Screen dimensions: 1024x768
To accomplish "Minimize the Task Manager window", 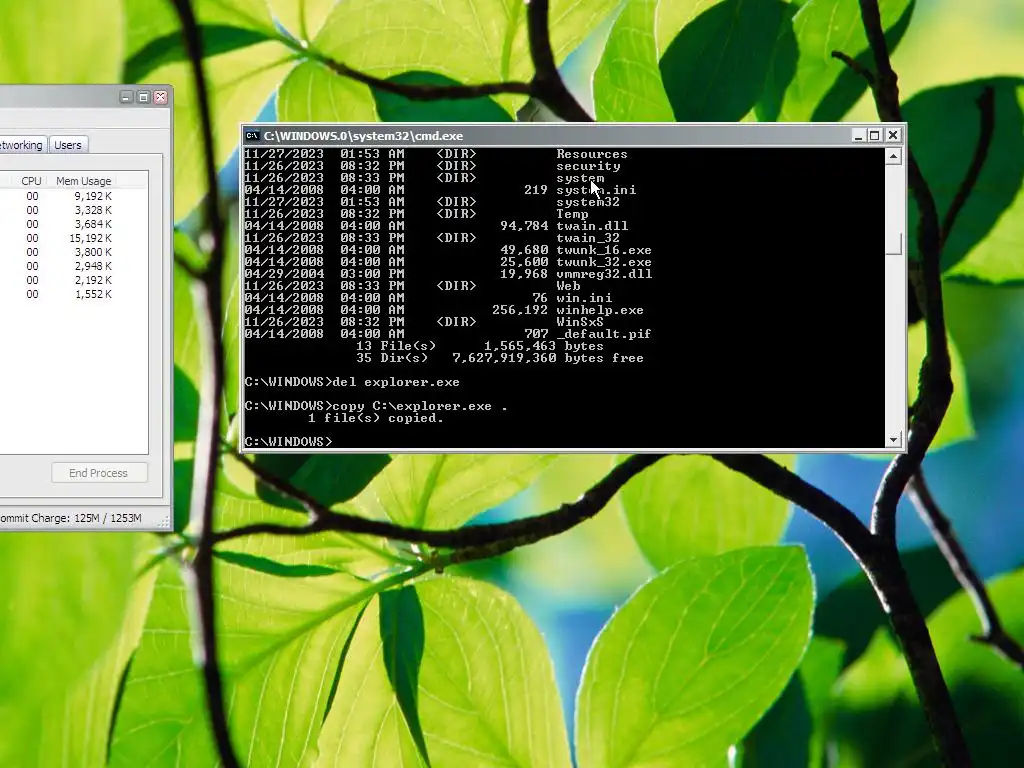I will click(x=127, y=97).
